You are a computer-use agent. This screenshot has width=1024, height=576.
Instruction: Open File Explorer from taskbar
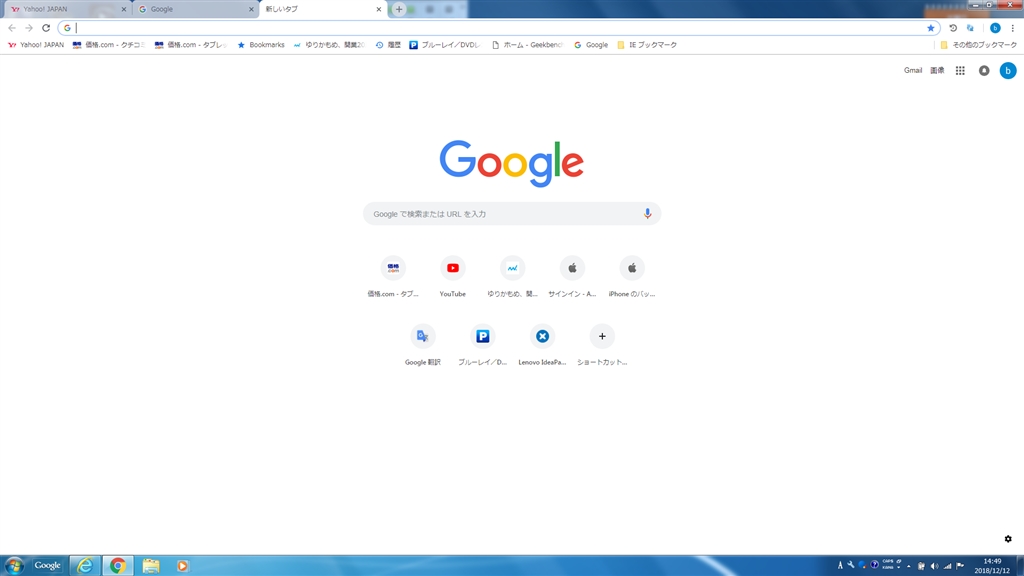151,566
